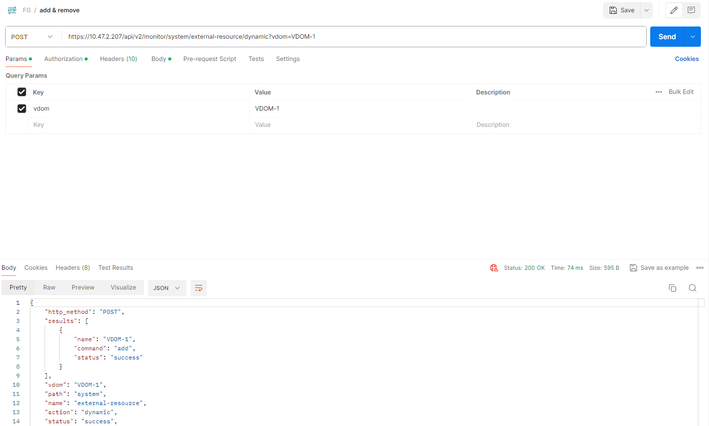Collapse the "results" array line
This screenshot has width=709, height=426.
click(x=66, y=321)
